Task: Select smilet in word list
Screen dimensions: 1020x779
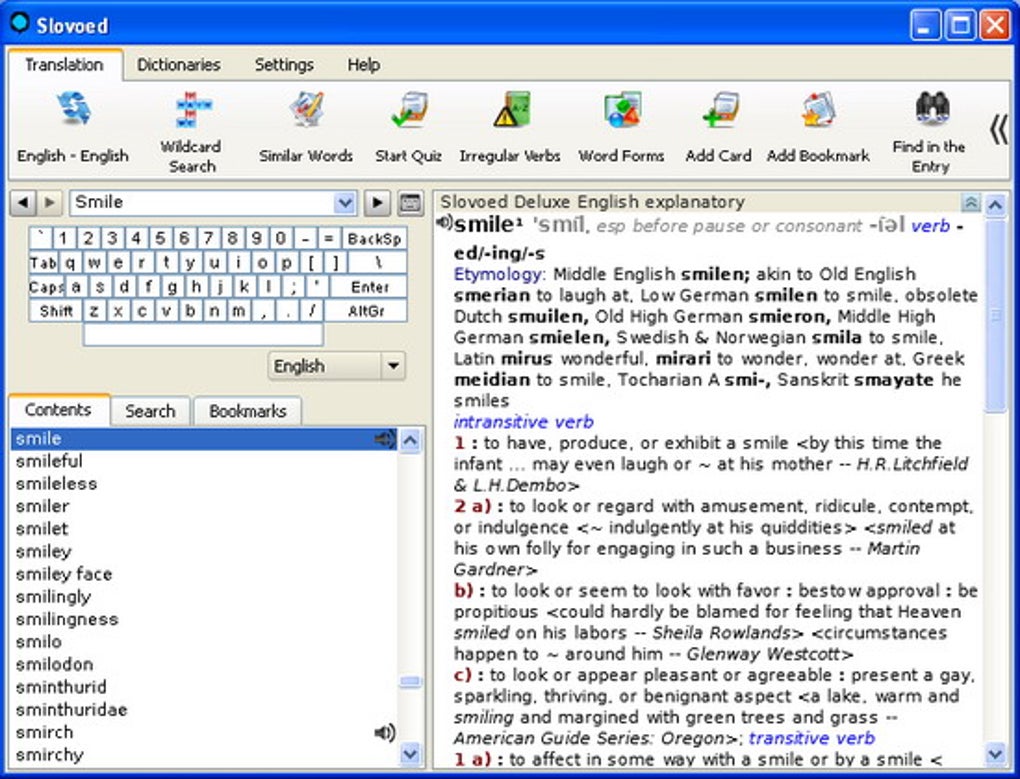Action: [204, 529]
